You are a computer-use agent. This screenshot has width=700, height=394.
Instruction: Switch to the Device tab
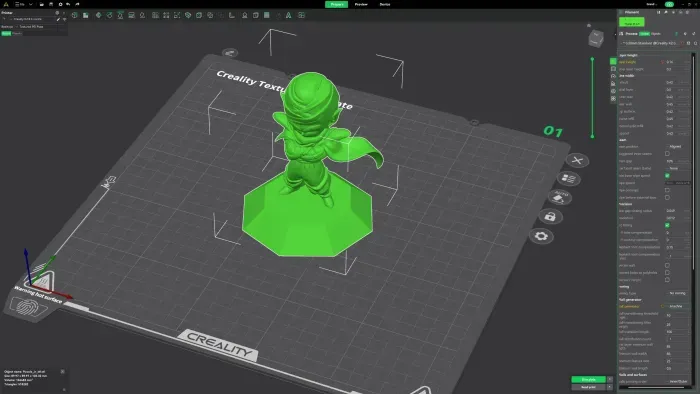385,4
